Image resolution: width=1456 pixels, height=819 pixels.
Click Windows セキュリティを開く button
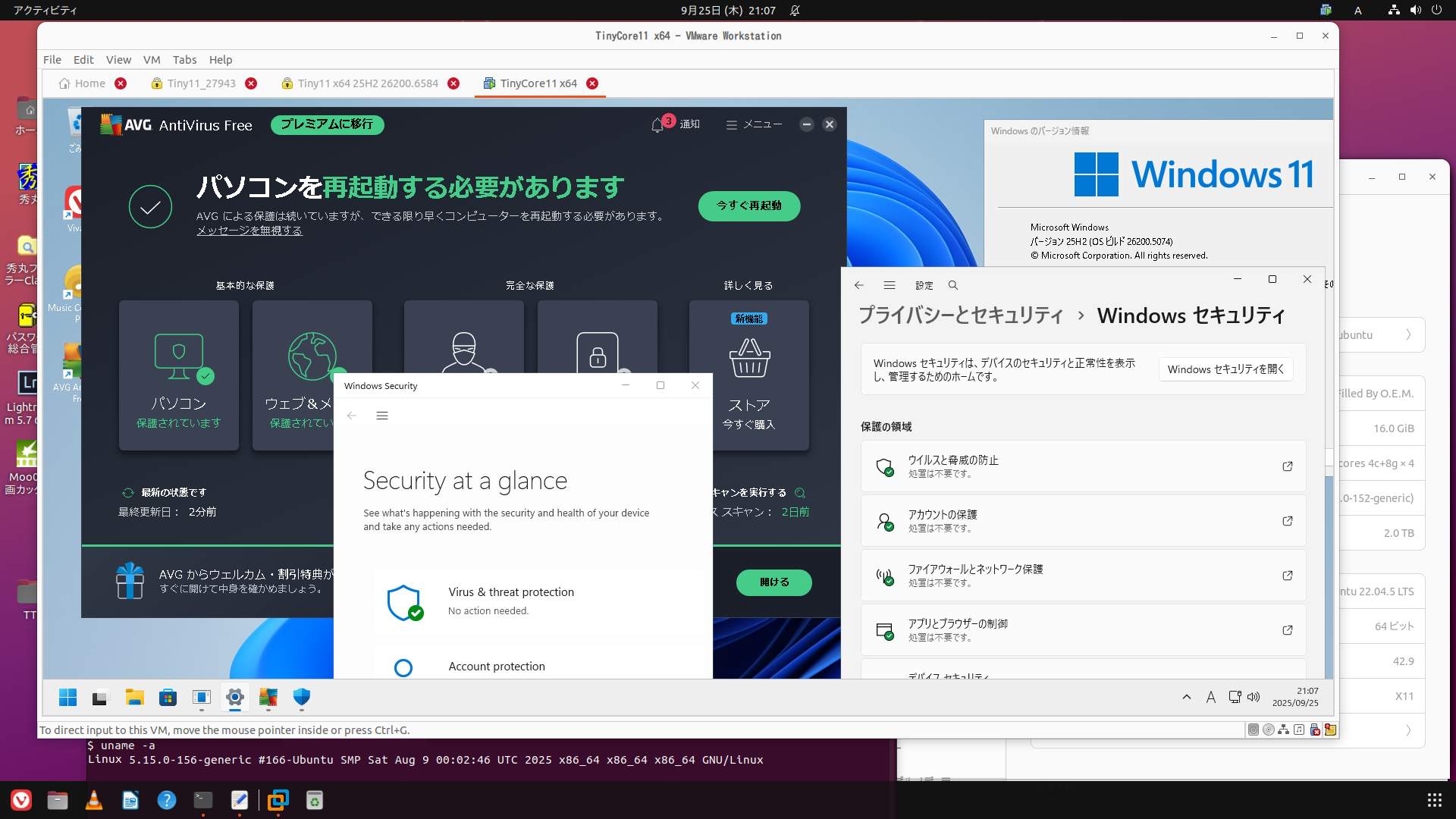pyautogui.click(x=1225, y=369)
